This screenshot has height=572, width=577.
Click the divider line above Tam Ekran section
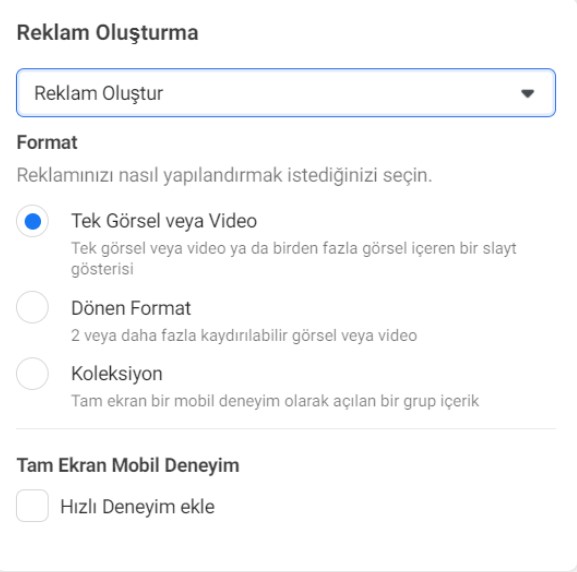[286, 428]
